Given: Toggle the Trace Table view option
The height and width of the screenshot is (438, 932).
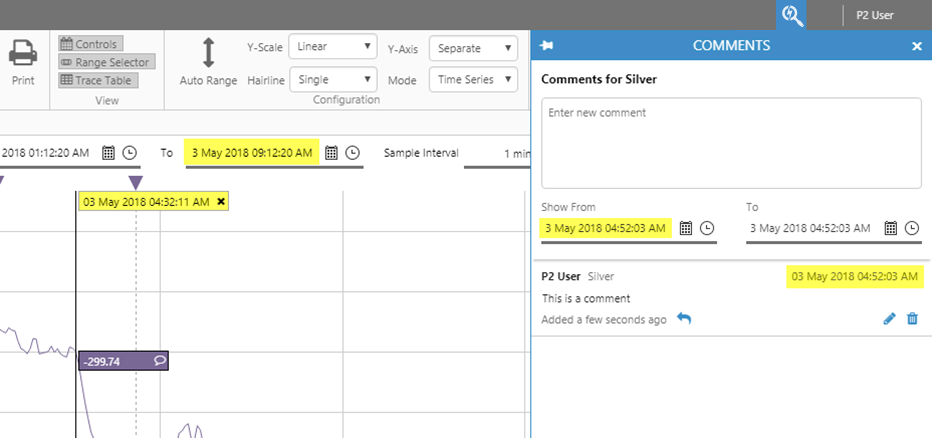Looking at the screenshot, I should tap(98, 80).
